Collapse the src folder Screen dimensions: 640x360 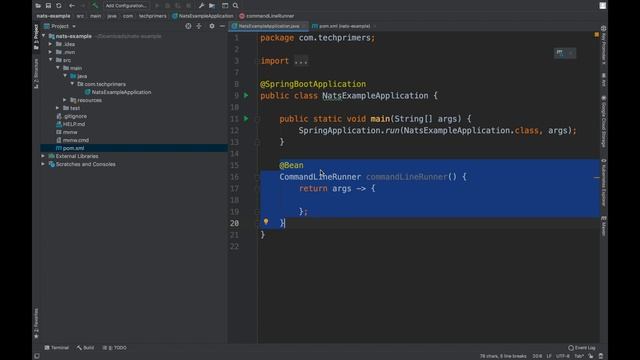tap(51, 60)
